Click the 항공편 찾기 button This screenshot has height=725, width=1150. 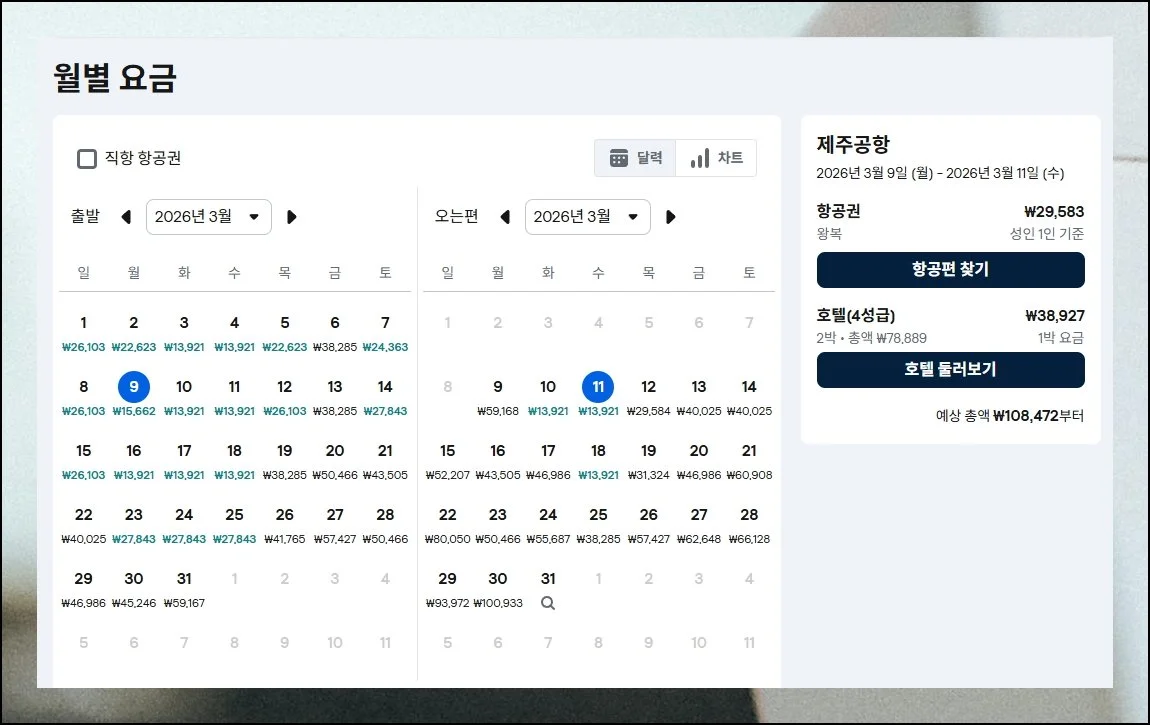pyautogui.click(x=950, y=270)
